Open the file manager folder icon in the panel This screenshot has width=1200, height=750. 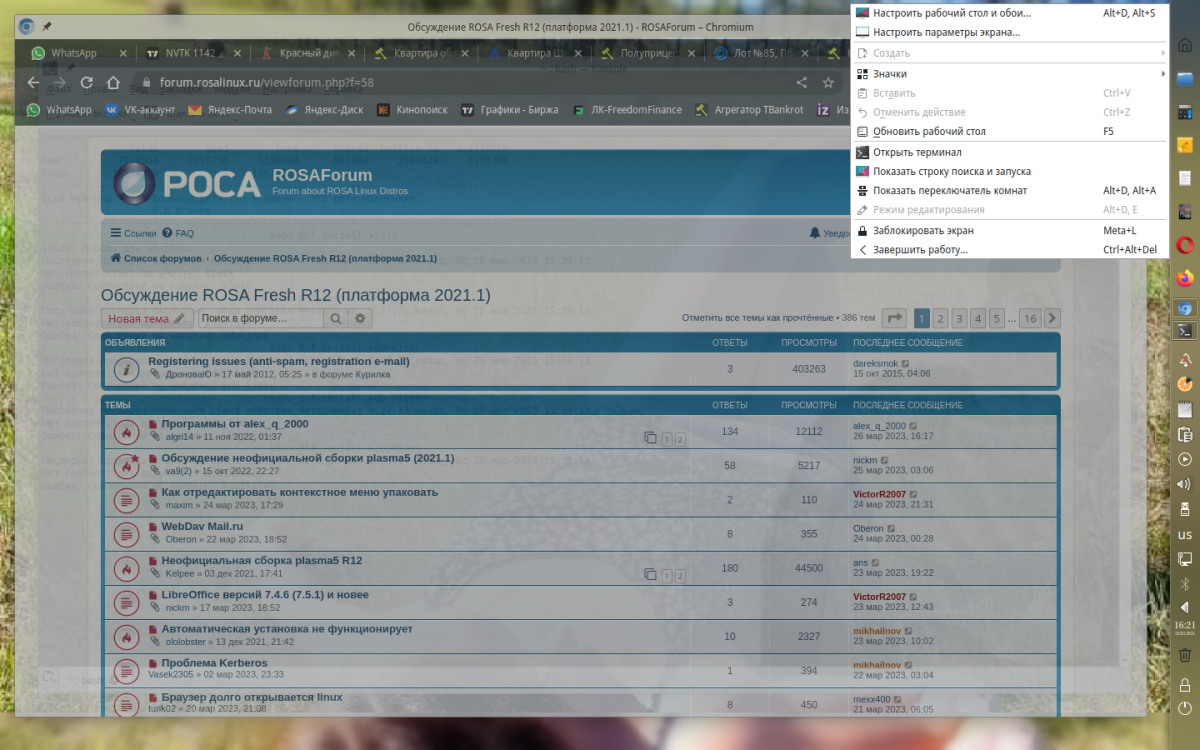pyautogui.click(x=1185, y=78)
